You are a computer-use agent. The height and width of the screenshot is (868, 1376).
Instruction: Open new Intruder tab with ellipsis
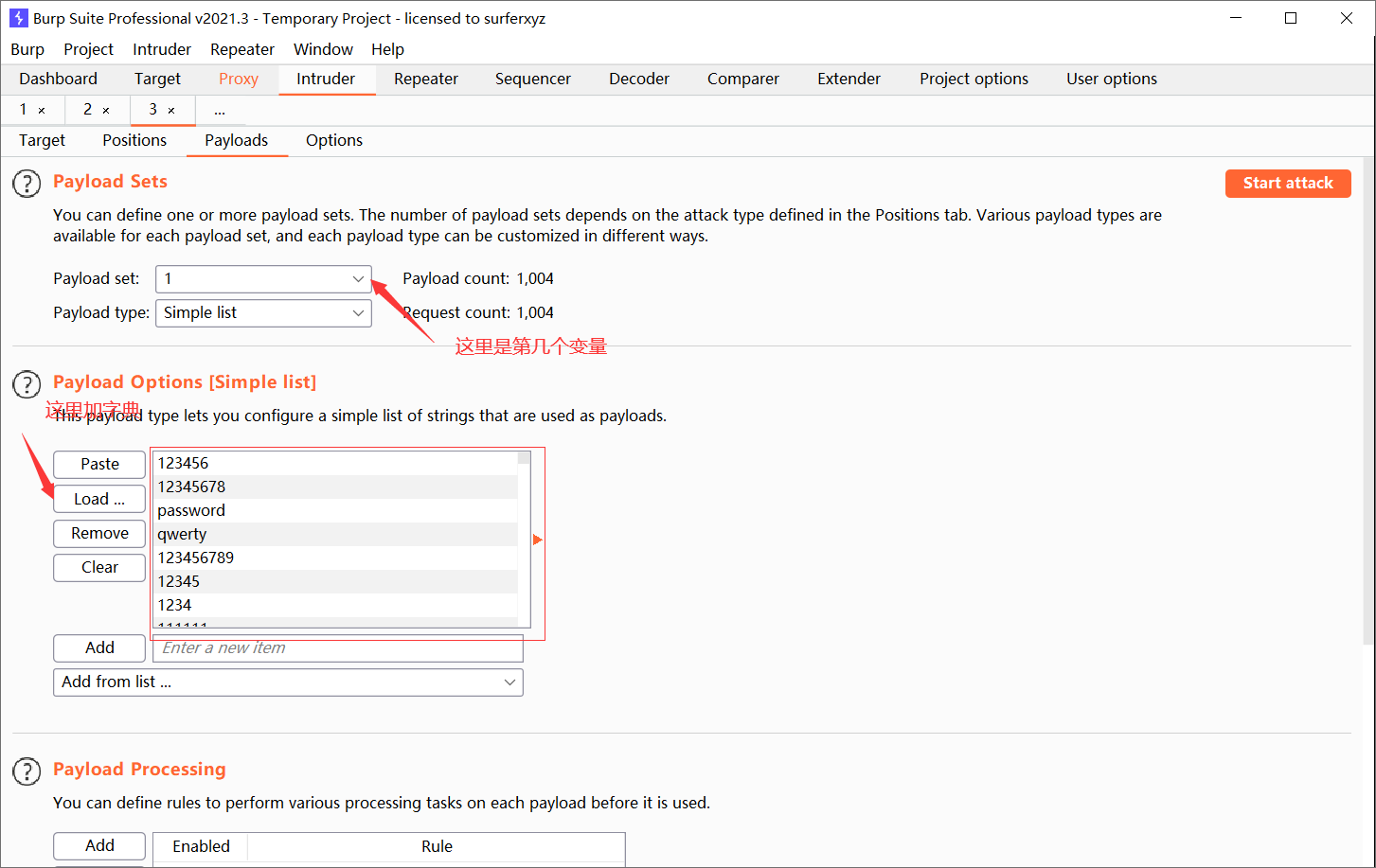(x=220, y=110)
